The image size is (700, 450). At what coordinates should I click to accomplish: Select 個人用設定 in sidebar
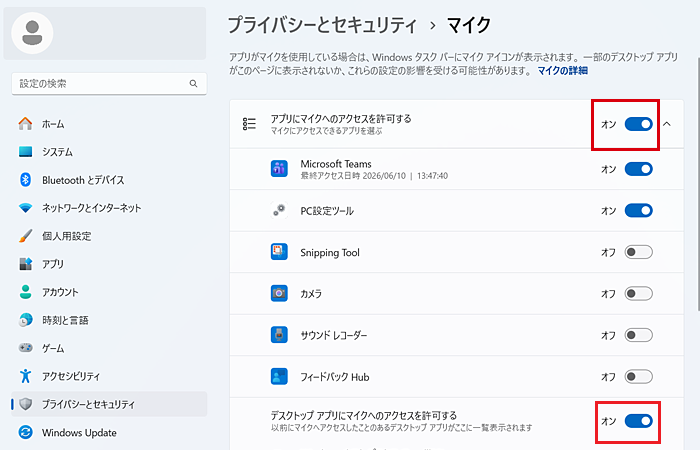click(x=109, y=236)
